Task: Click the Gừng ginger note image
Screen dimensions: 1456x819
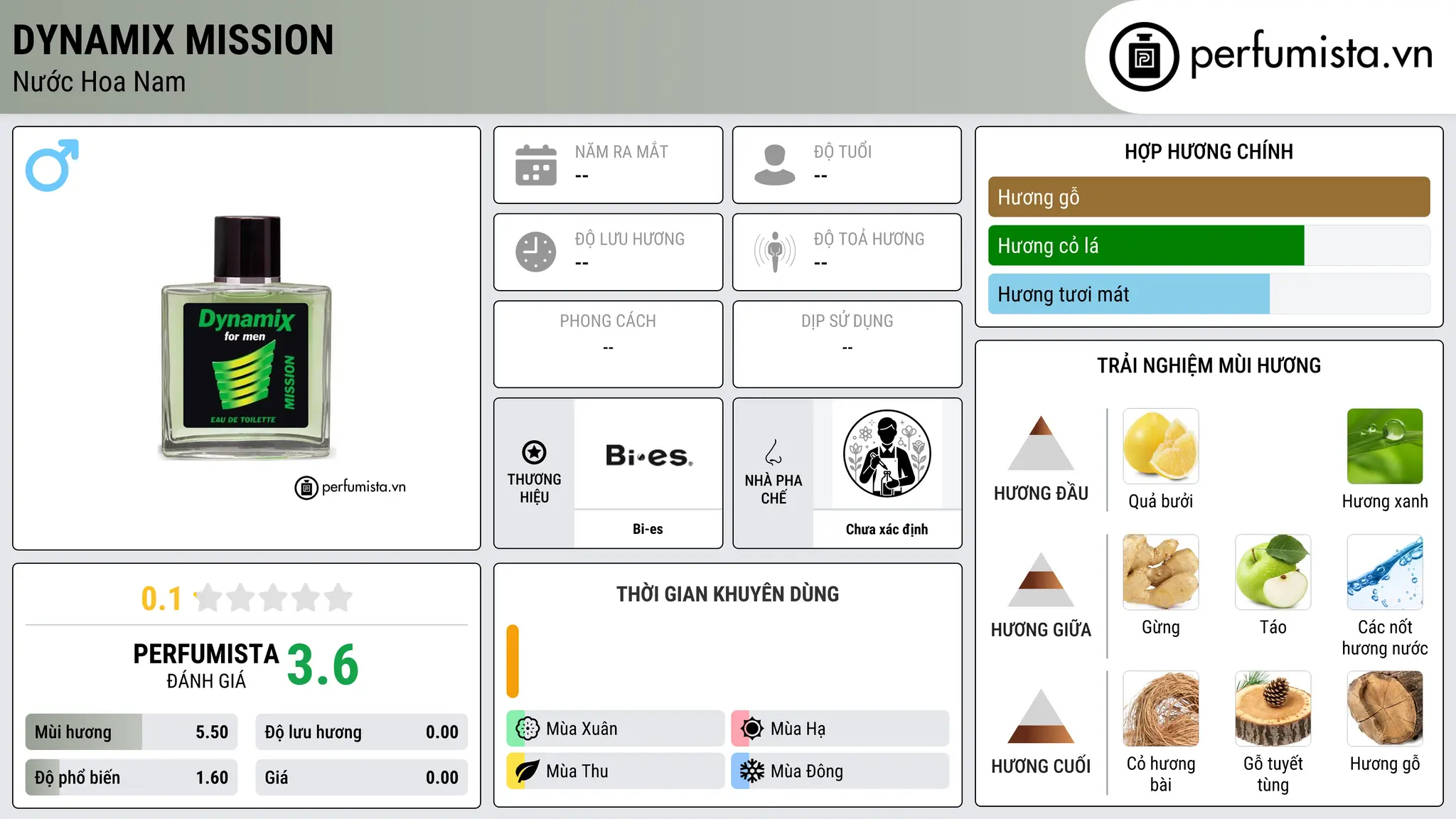Action: [1161, 572]
